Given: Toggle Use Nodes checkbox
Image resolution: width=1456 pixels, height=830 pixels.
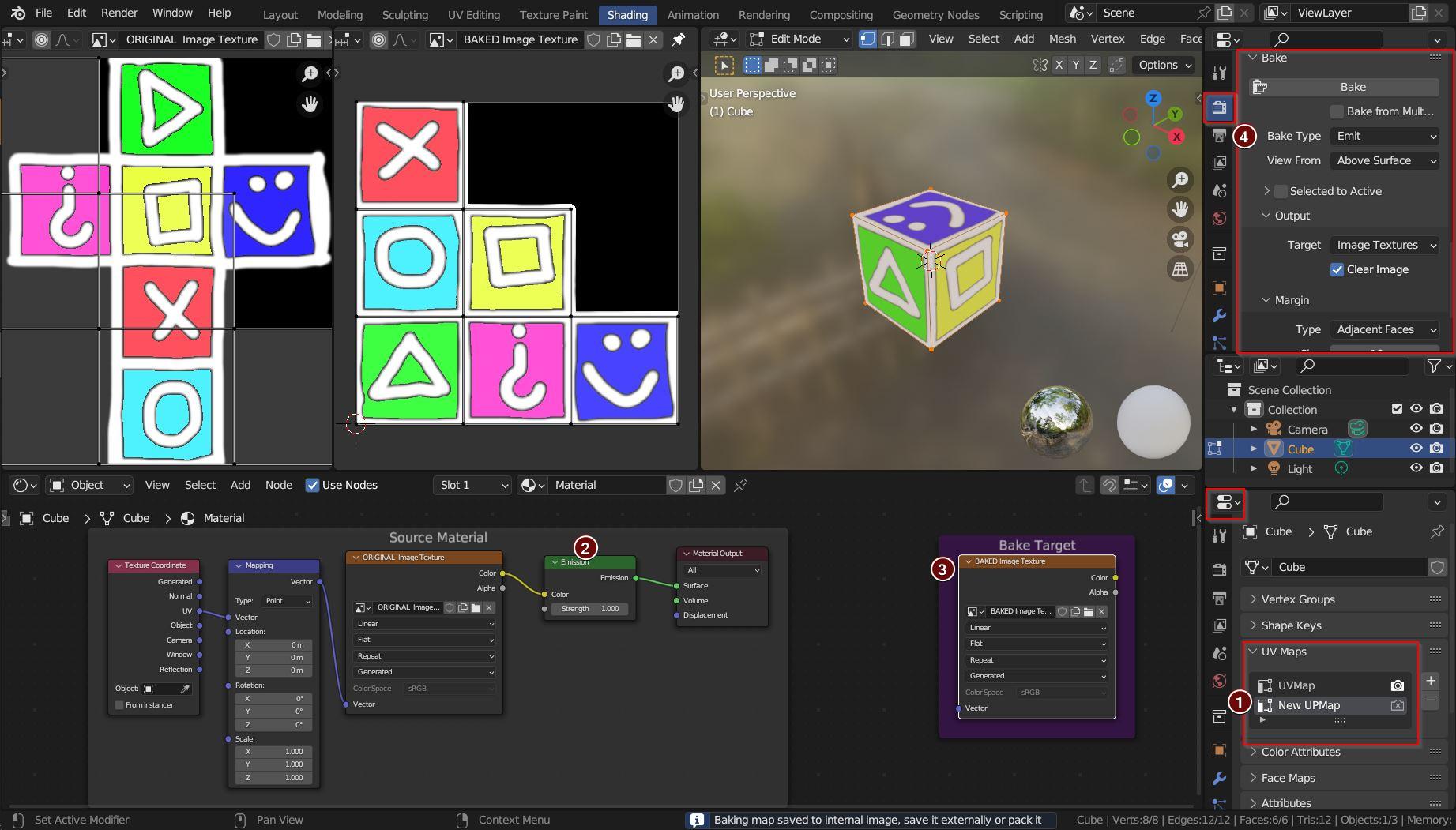Looking at the screenshot, I should pos(313,485).
